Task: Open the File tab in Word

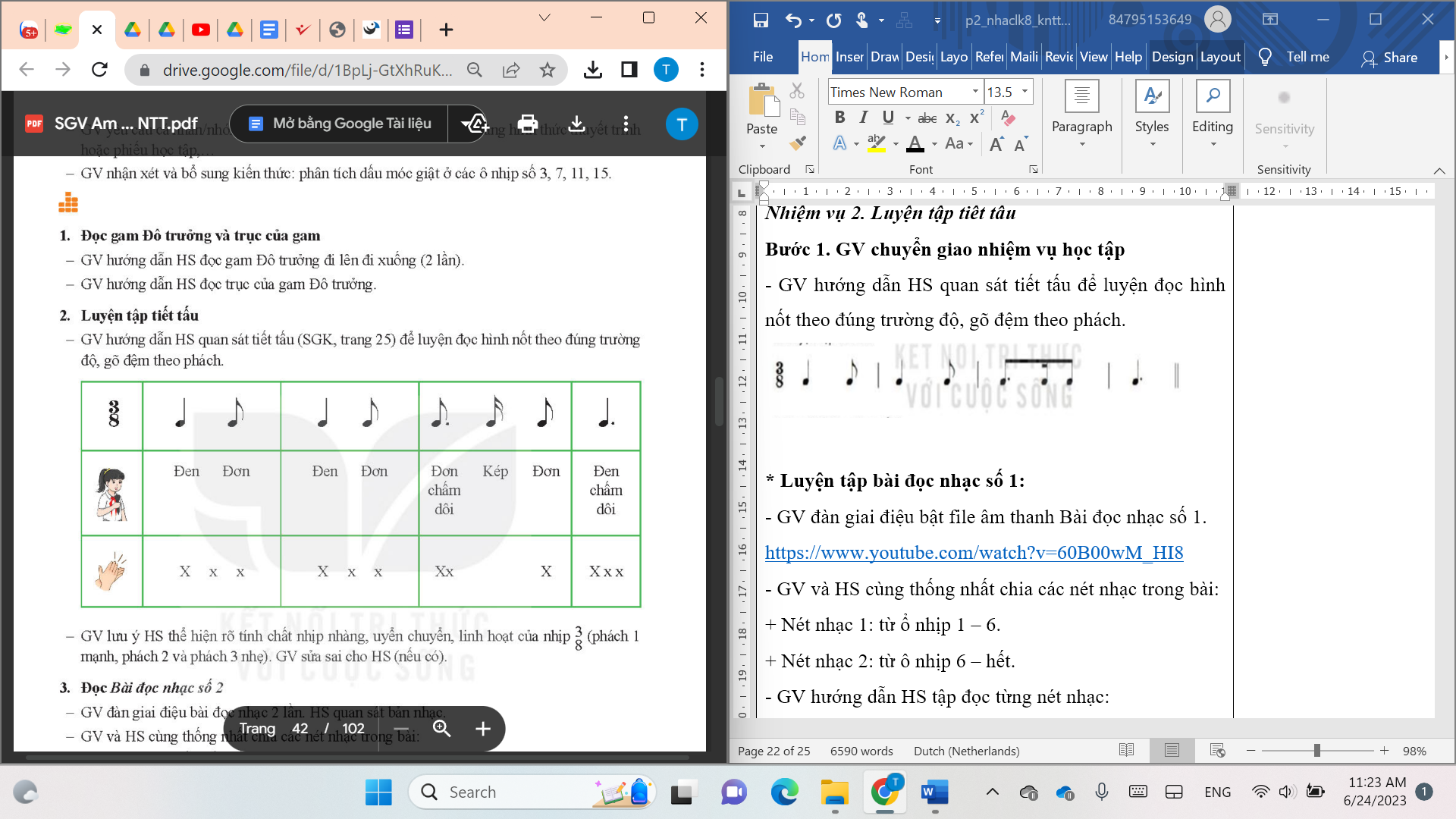Action: coord(763,57)
